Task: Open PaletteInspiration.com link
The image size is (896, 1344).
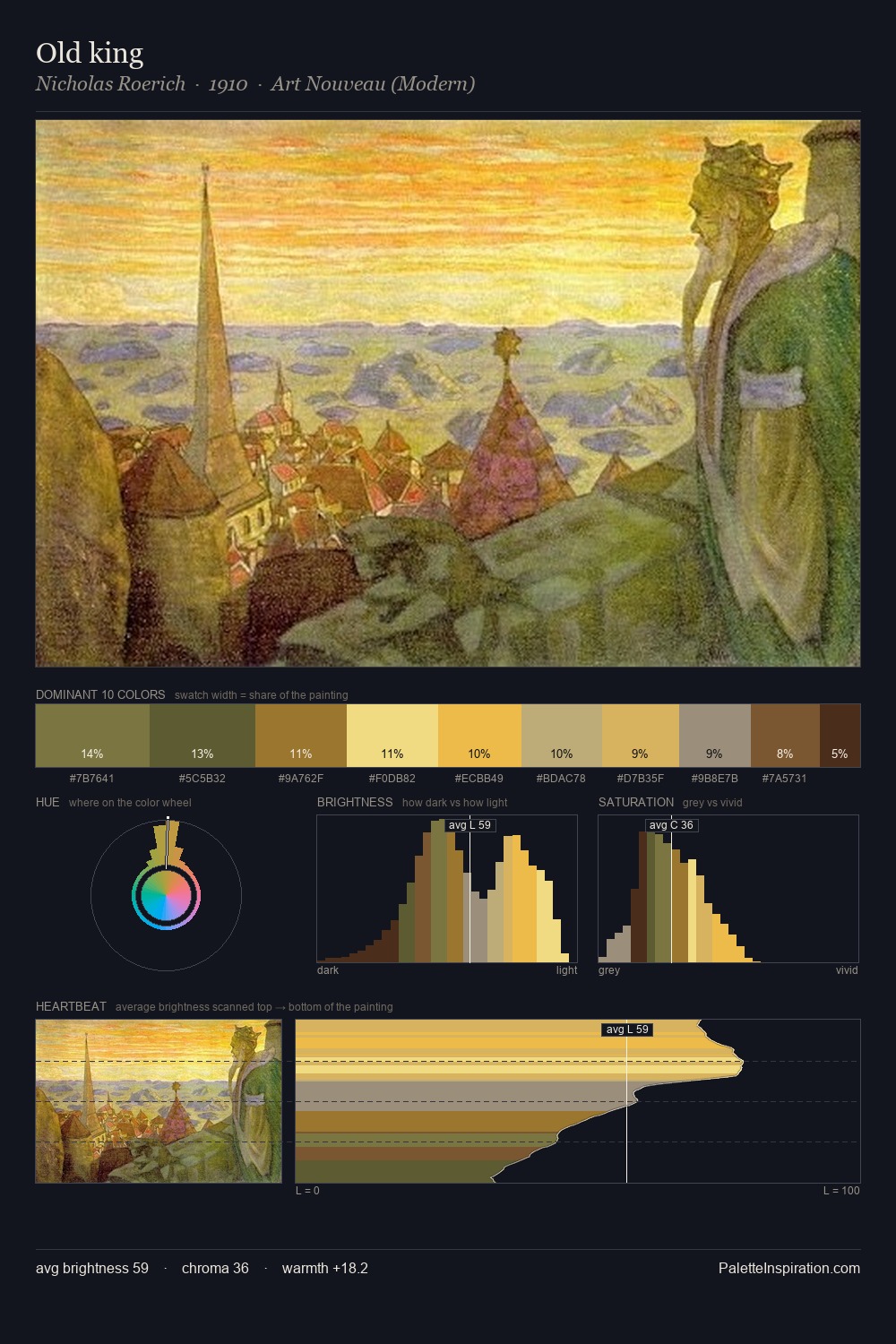Action: point(789,1268)
